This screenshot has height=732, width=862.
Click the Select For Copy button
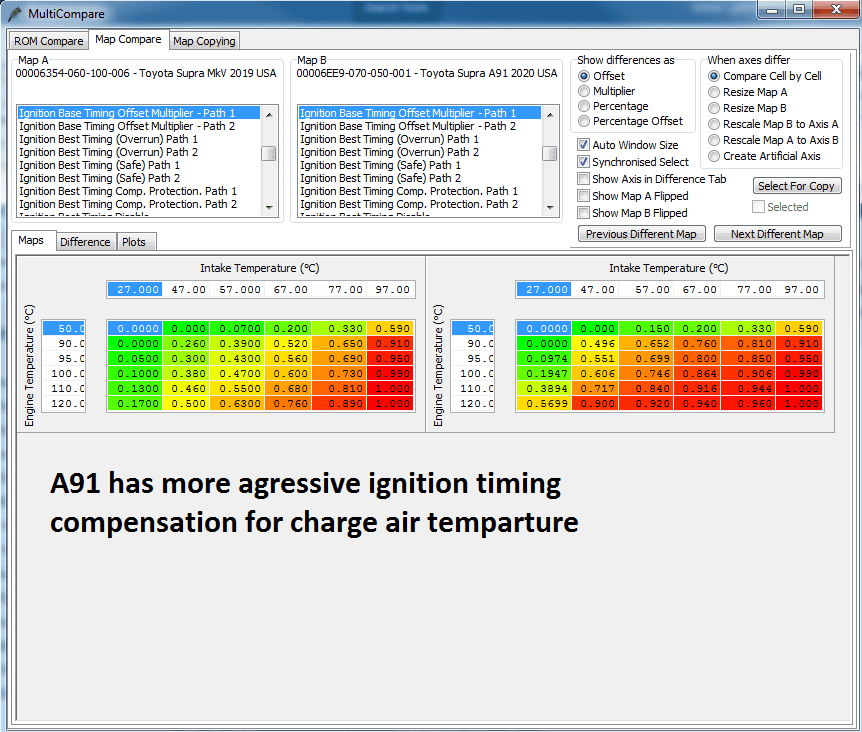coord(797,186)
